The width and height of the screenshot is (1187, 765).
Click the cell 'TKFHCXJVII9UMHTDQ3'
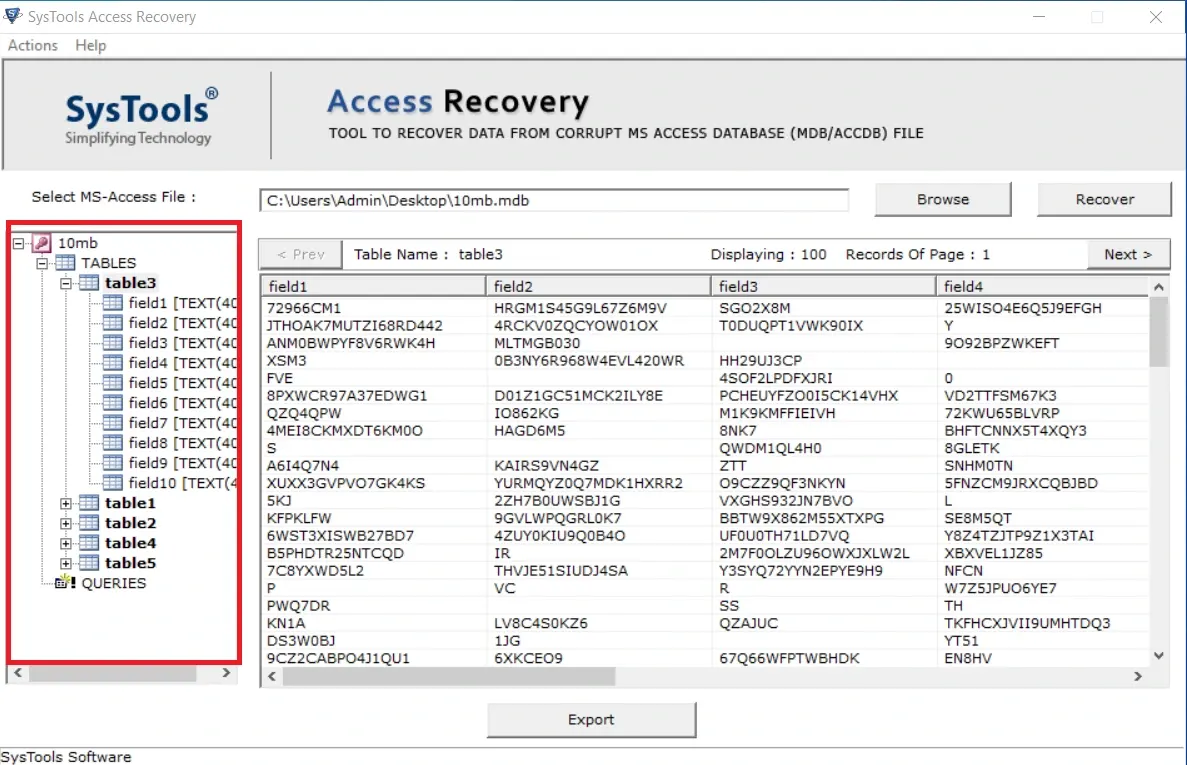(1027, 623)
